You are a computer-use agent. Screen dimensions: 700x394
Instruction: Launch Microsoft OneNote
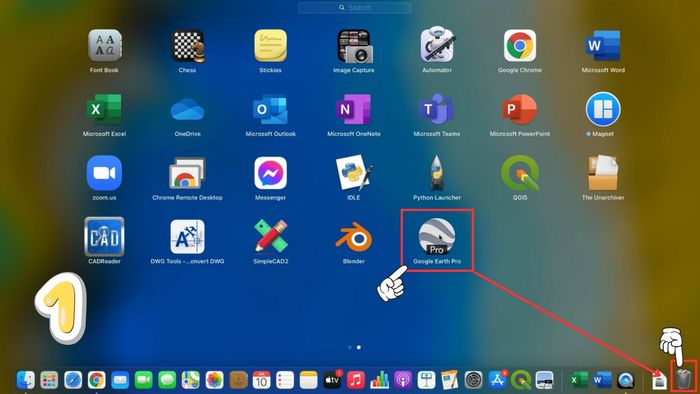tap(354, 109)
